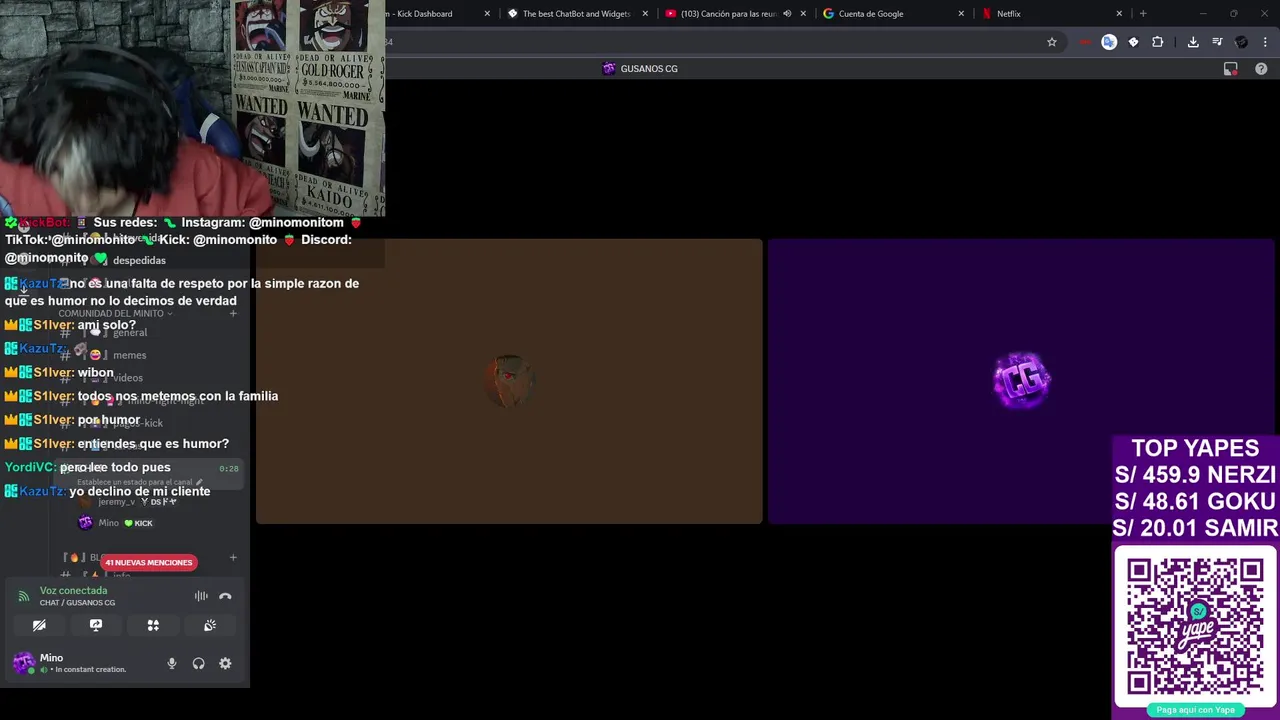1280x720 pixels.
Task: Open Discord user settings gear
Action: (225, 663)
